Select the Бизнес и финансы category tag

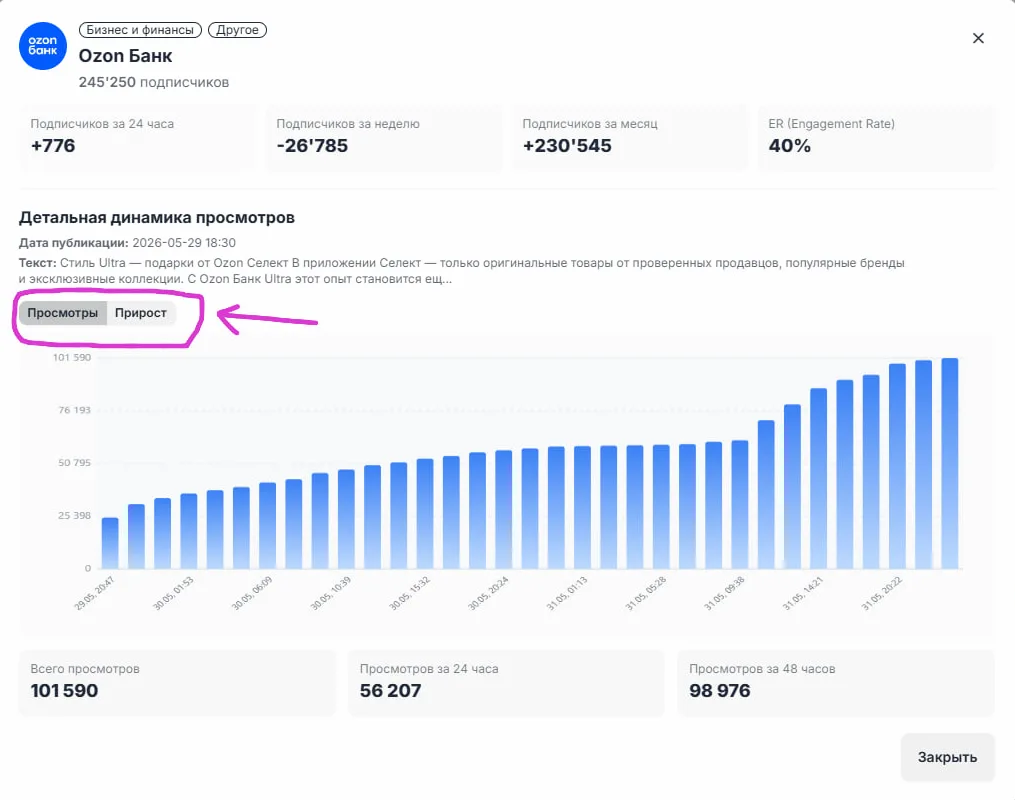140,30
